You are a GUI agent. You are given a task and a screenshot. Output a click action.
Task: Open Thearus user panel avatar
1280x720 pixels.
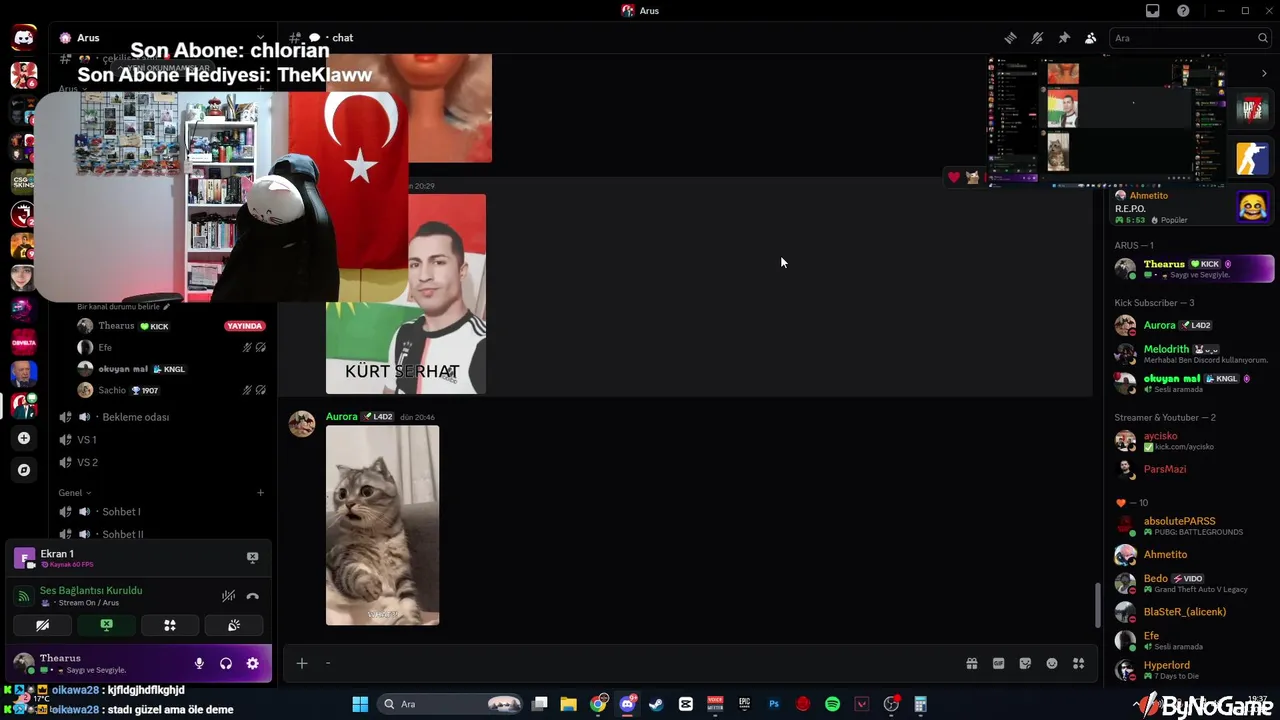[x=23, y=663]
